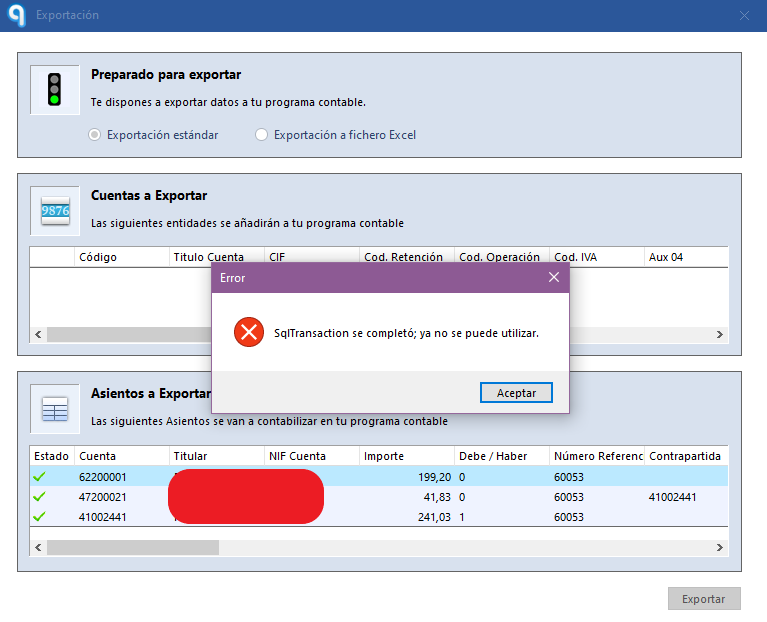Select Exportación estándar radio option
This screenshot has width=767, height=622.
[94, 134]
